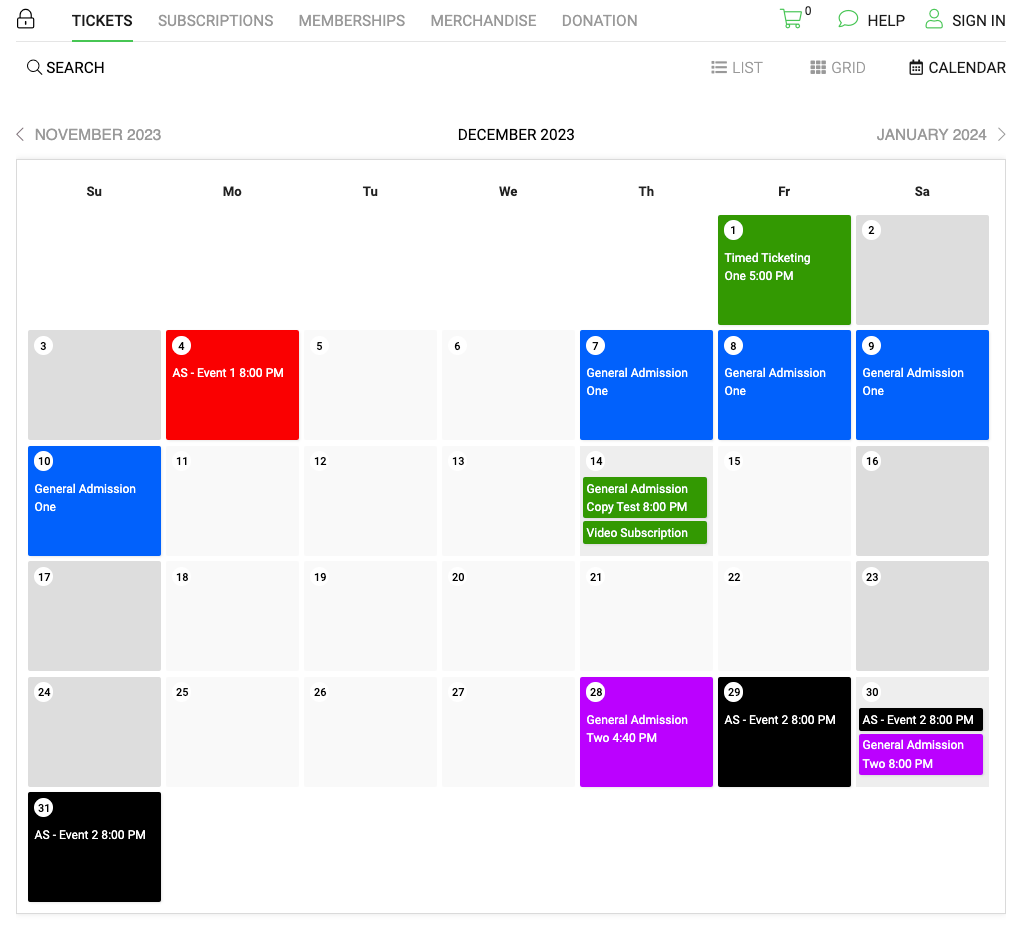The image size is (1023, 925).
Task: Click date number 14
Action: click(x=596, y=461)
